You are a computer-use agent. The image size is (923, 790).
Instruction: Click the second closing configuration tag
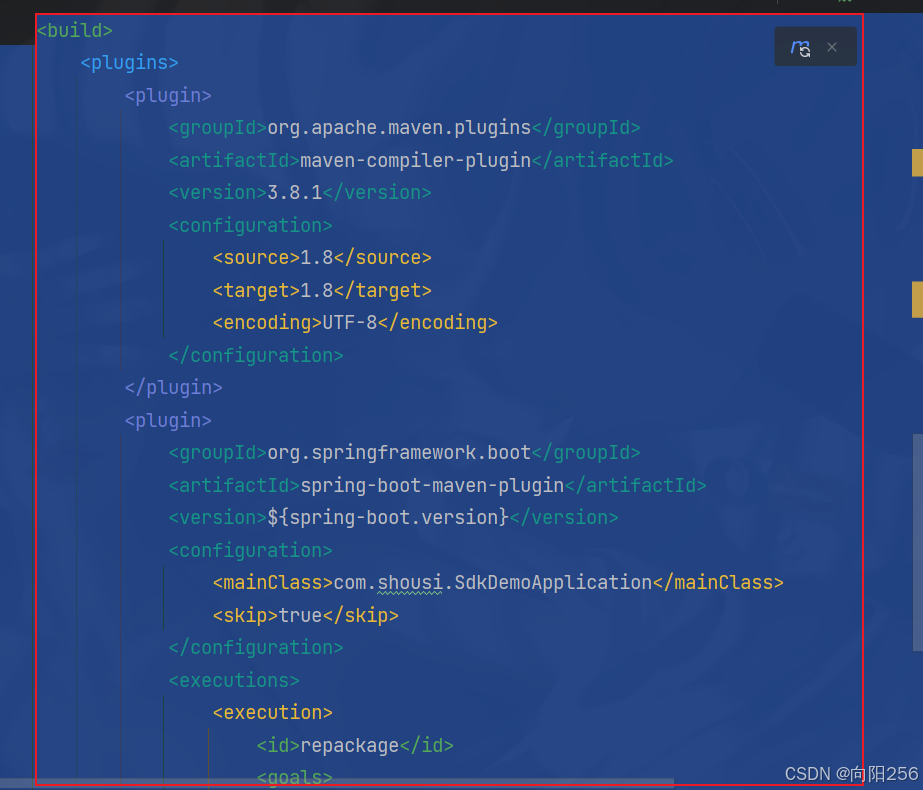(256, 648)
